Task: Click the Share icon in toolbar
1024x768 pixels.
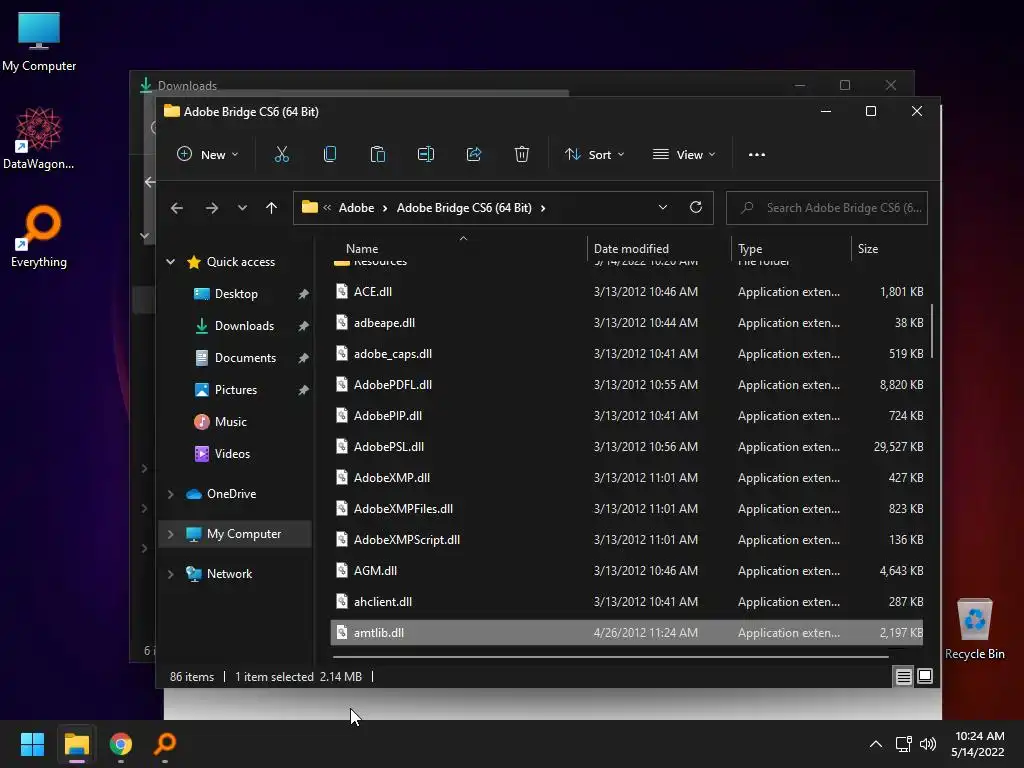Action: click(473, 155)
